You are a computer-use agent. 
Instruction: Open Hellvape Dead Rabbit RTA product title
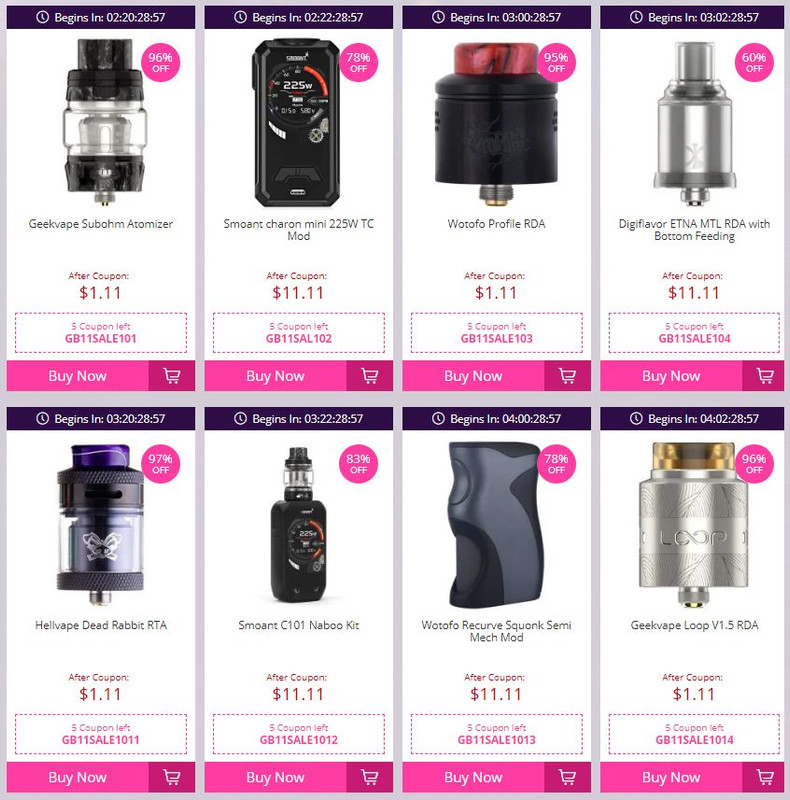point(101,625)
